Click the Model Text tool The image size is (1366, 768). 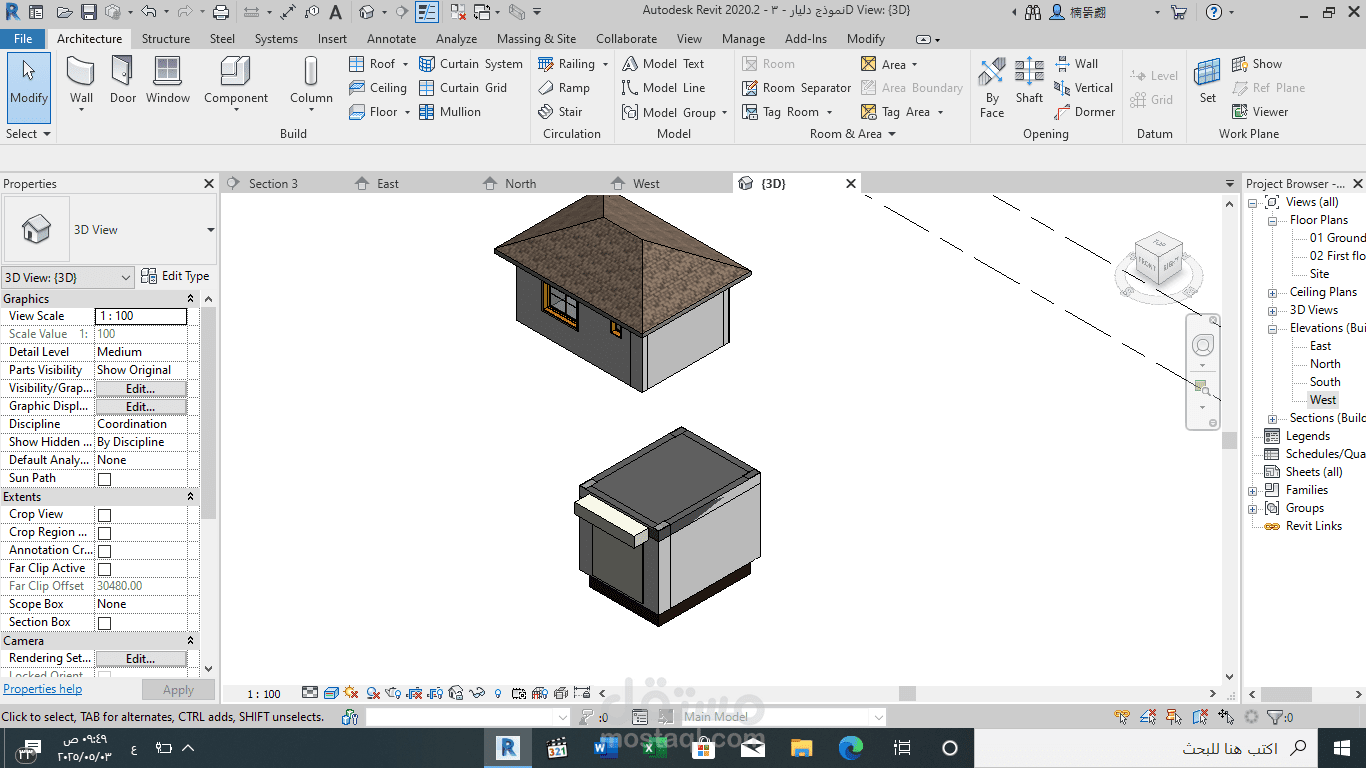tap(663, 64)
